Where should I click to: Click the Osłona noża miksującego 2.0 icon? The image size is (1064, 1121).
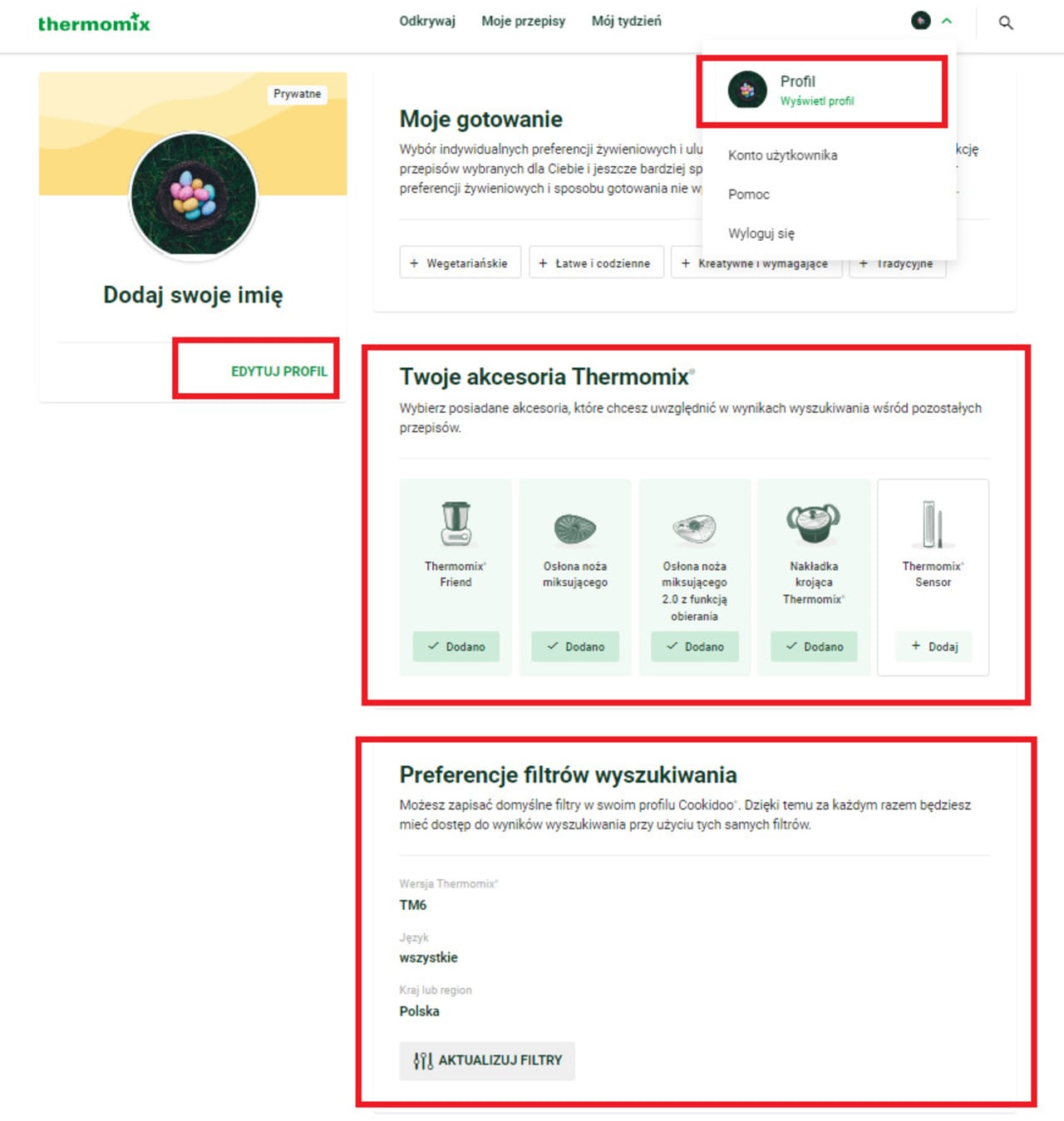point(694,529)
